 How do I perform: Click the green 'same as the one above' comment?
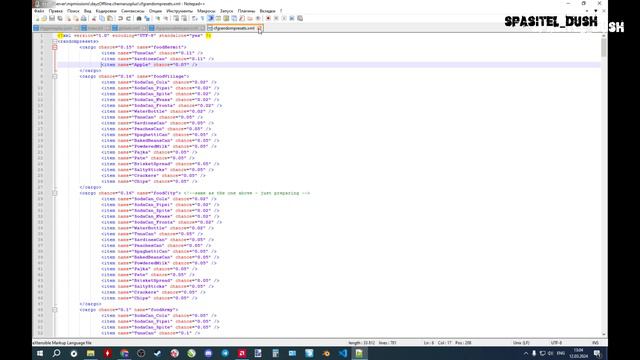click(247, 193)
